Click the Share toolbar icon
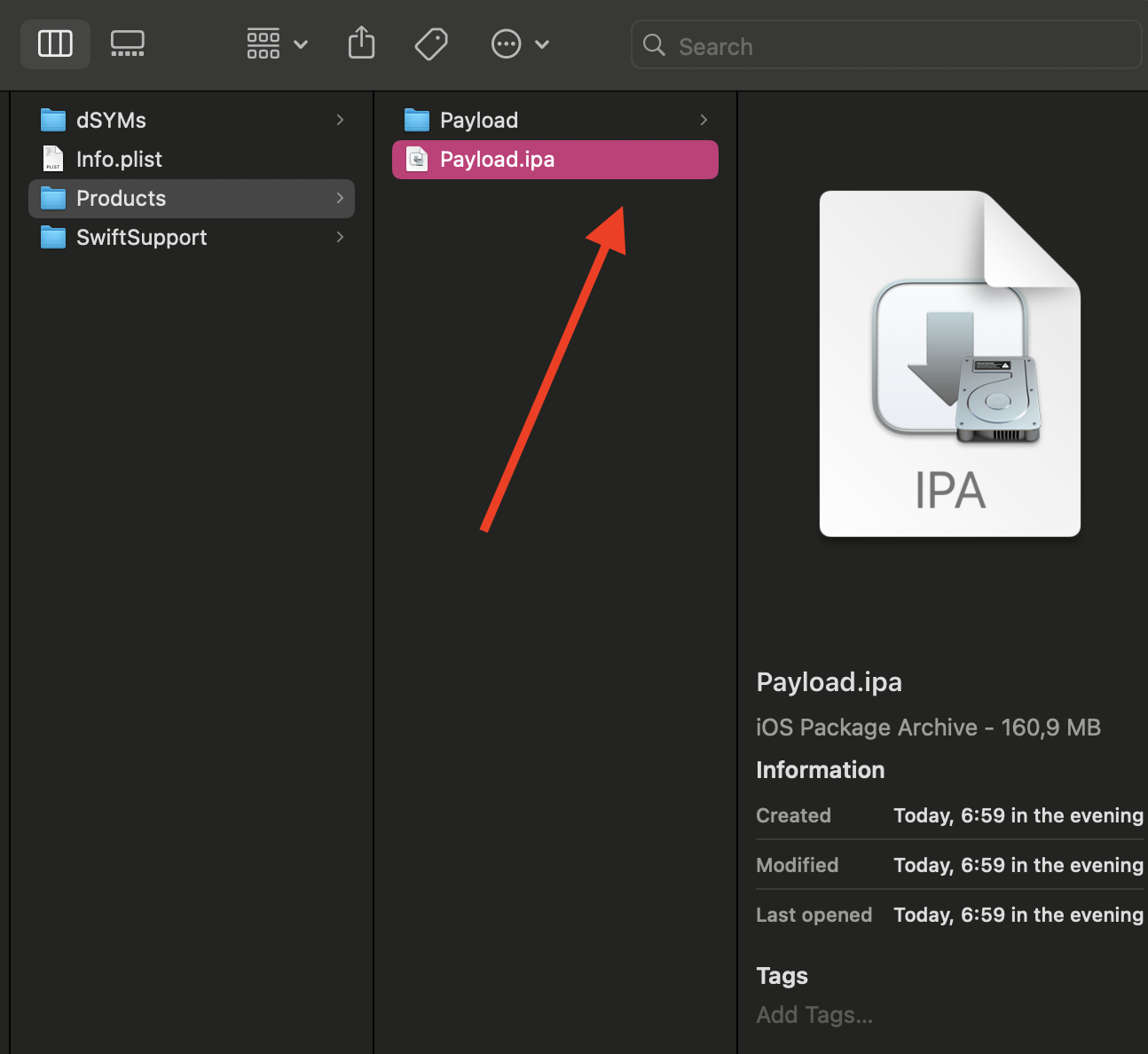 (361, 43)
